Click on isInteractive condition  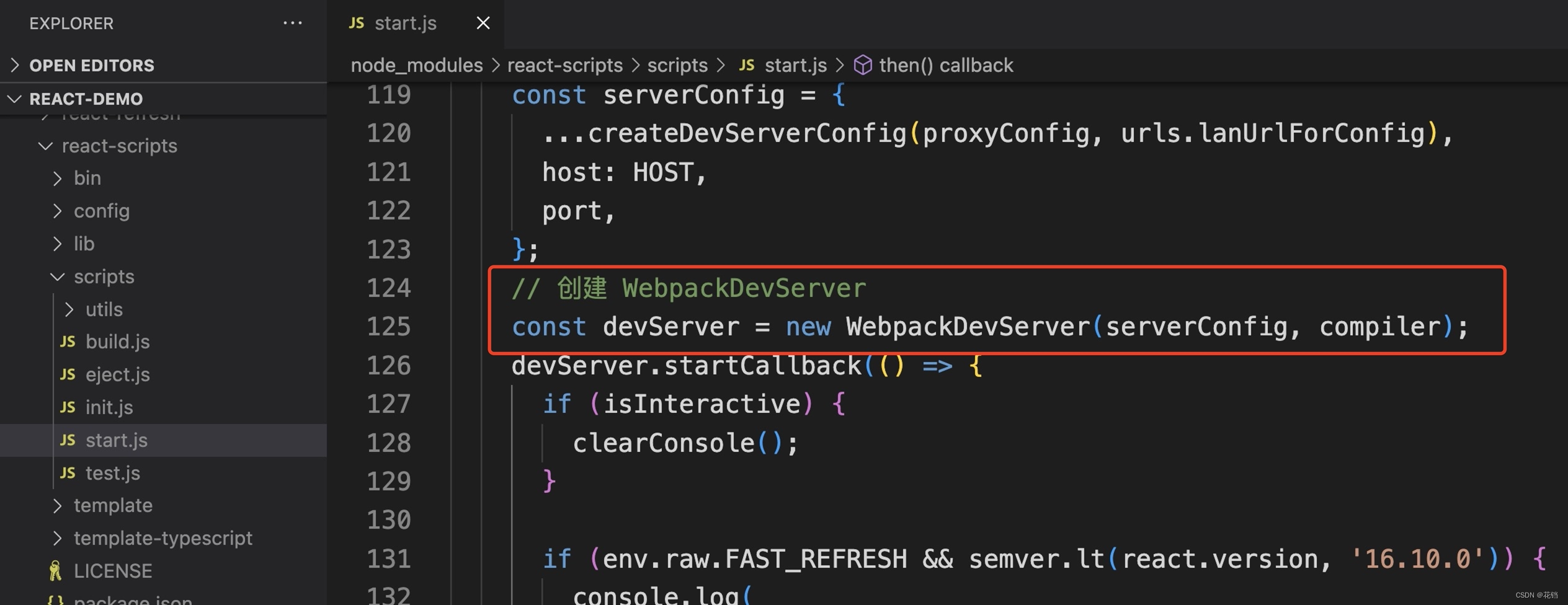pos(702,404)
